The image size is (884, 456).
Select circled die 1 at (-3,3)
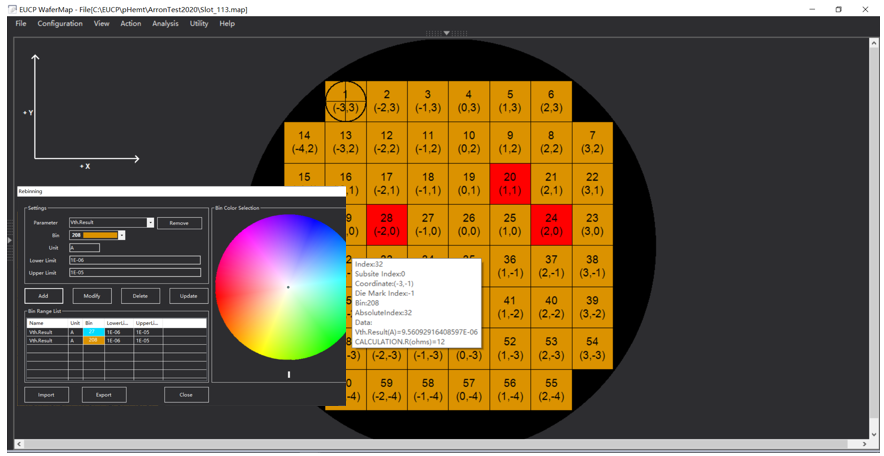tap(345, 101)
